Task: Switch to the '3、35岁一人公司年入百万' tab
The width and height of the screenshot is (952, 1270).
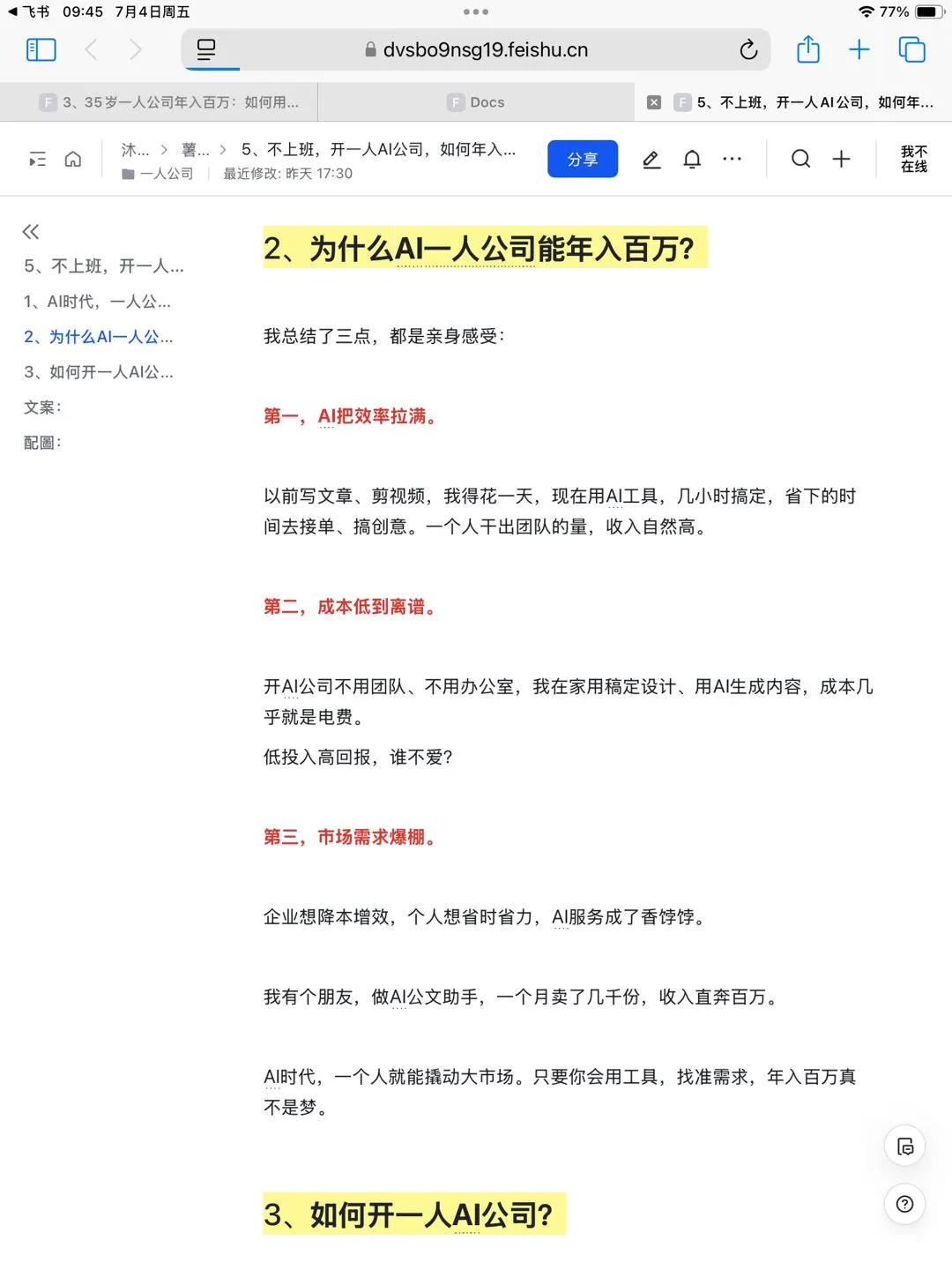Action: click(x=159, y=102)
